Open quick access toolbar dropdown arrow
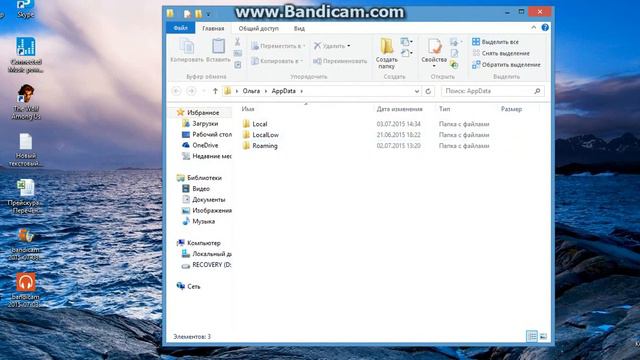This screenshot has width=640, height=360. (208, 14)
